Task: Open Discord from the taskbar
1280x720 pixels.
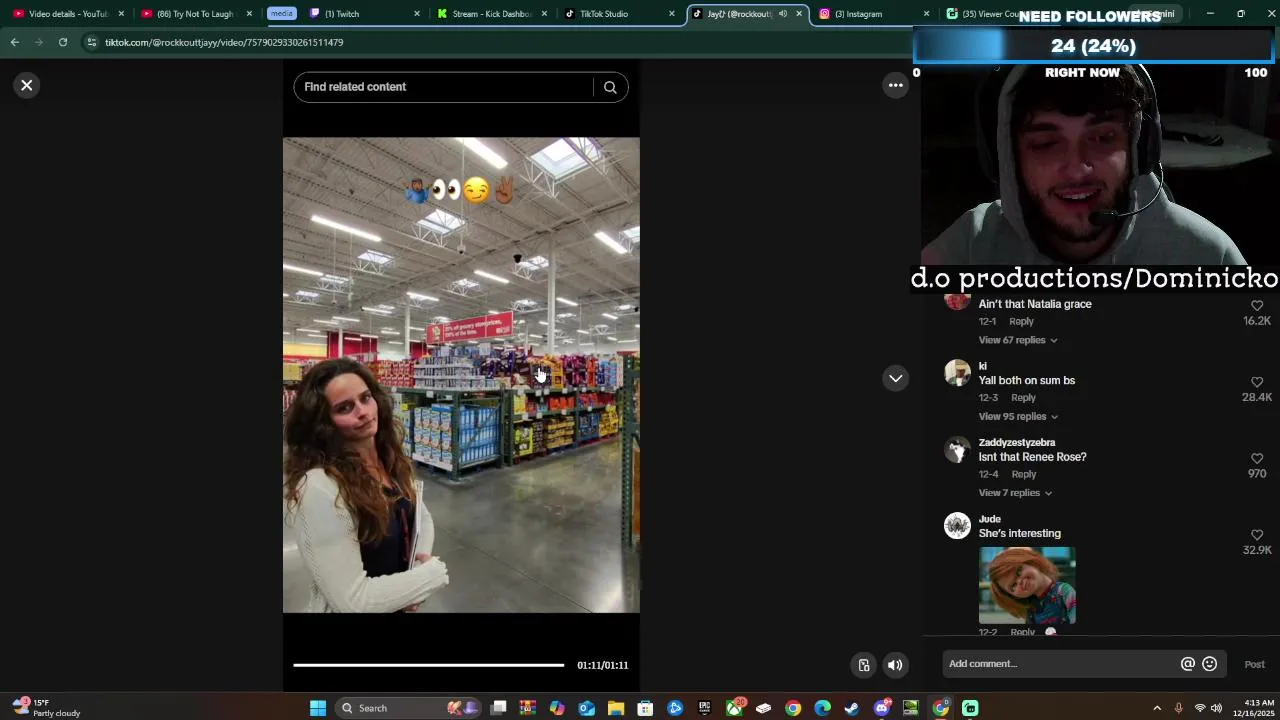Action: pos(881,708)
